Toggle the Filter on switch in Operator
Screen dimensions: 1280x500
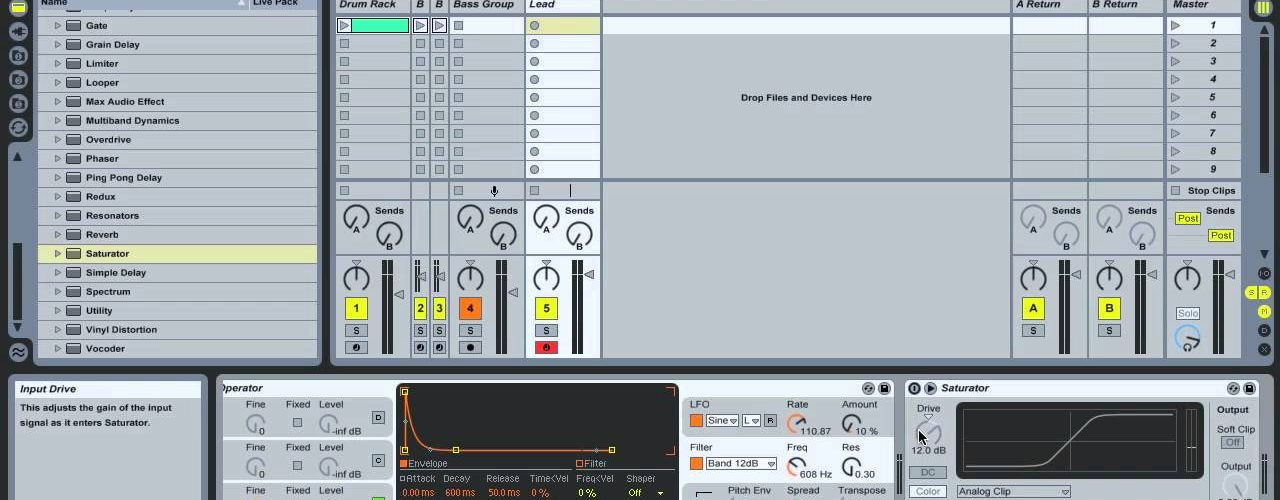pyautogui.click(x=696, y=463)
